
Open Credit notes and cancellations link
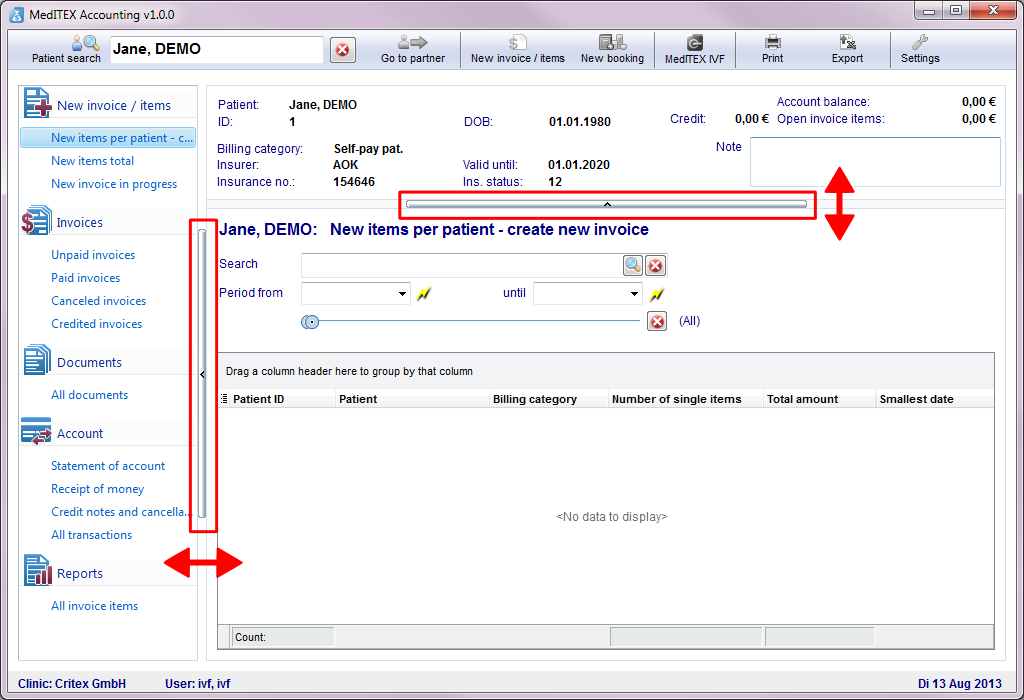pyautogui.click(x=121, y=512)
